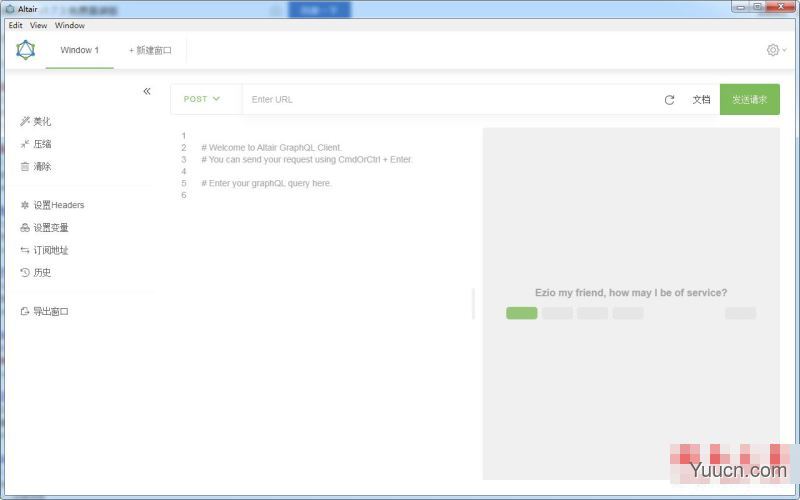The width and height of the screenshot is (800, 500).
Task: Open 历史 history panel
Action: (x=36, y=272)
